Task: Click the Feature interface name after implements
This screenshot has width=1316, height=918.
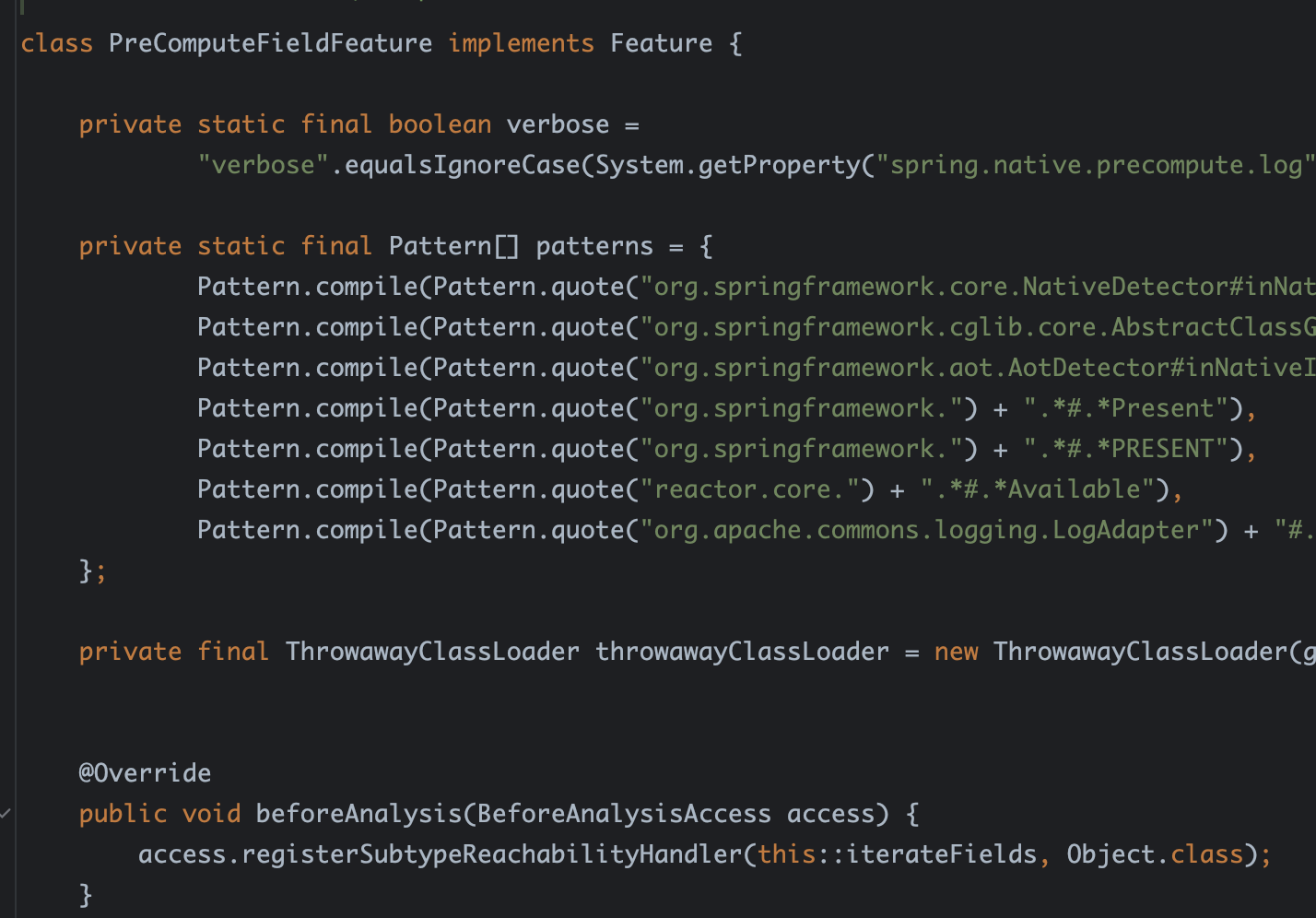Action: tap(661, 43)
